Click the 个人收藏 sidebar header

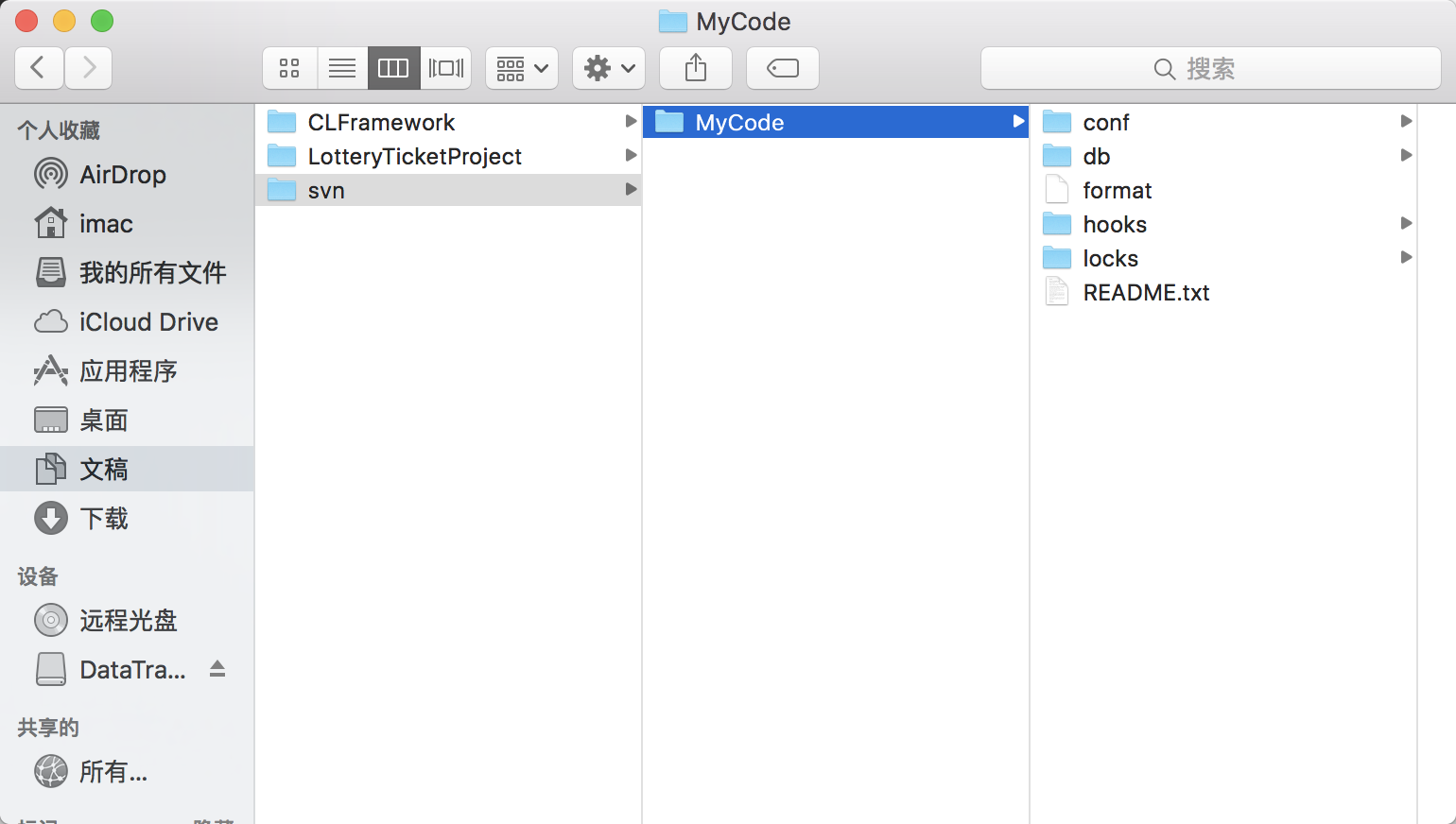click(x=59, y=130)
